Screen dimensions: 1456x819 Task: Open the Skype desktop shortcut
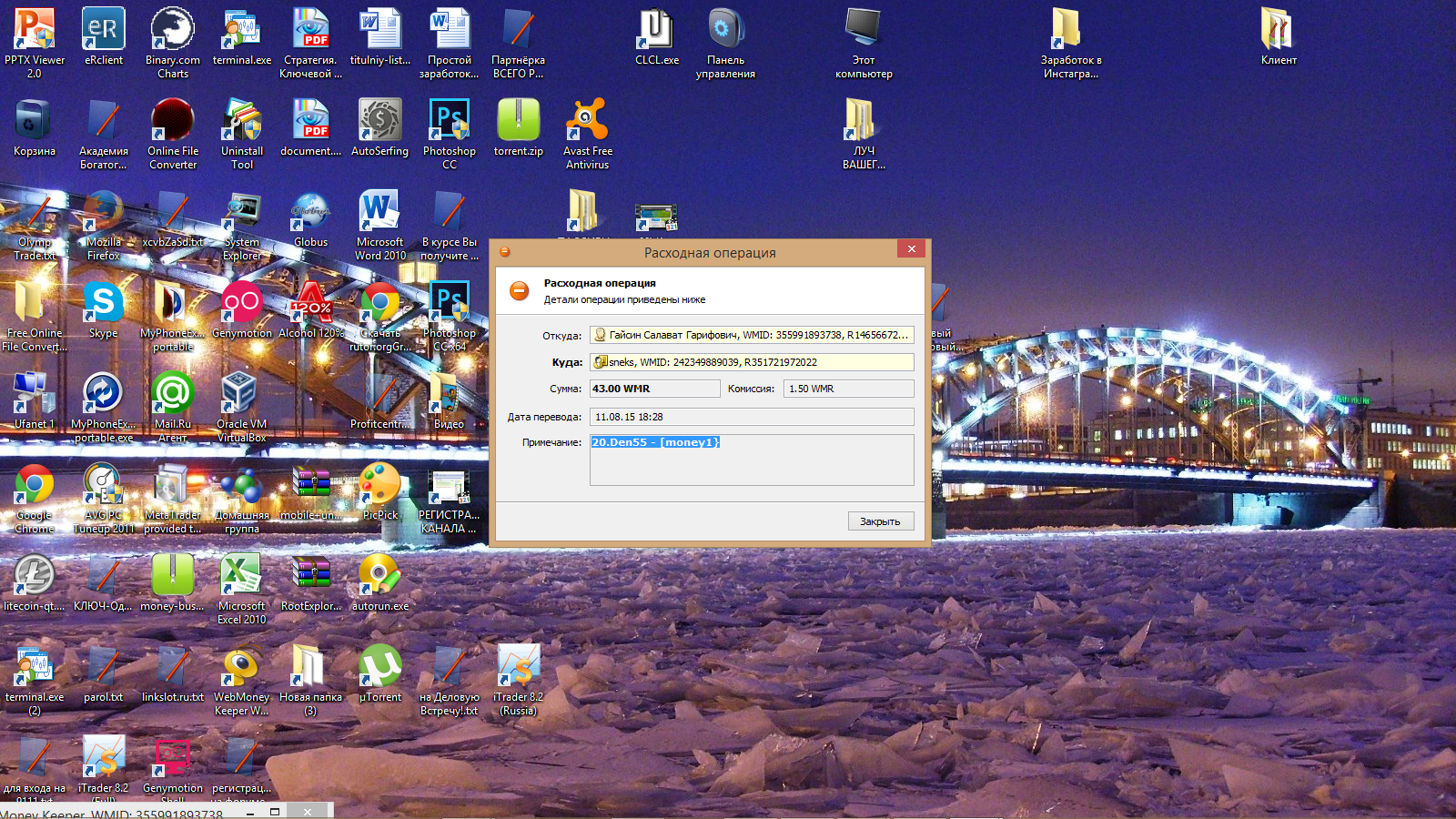(104, 309)
